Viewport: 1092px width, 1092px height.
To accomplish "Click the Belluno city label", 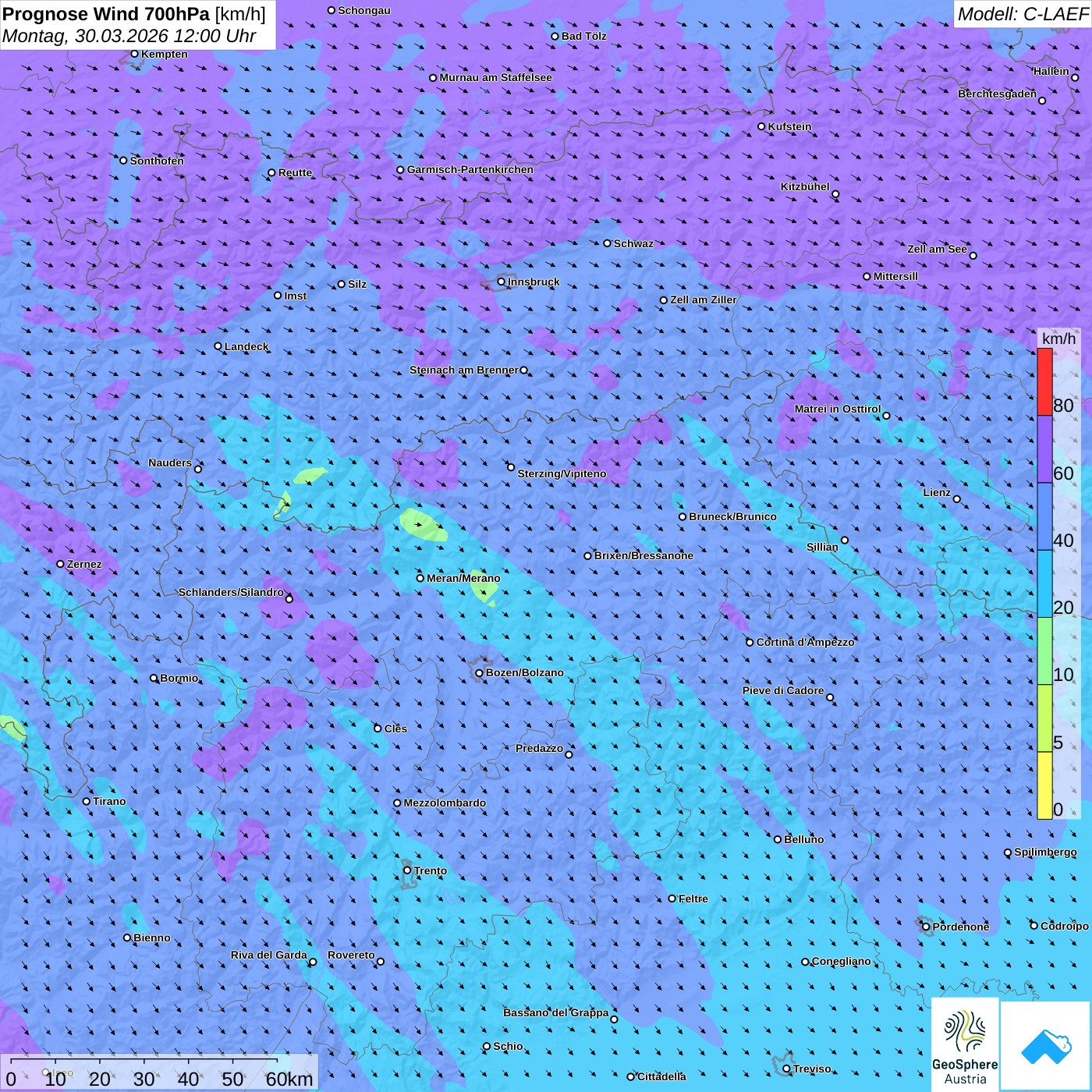I will click(803, 839).
